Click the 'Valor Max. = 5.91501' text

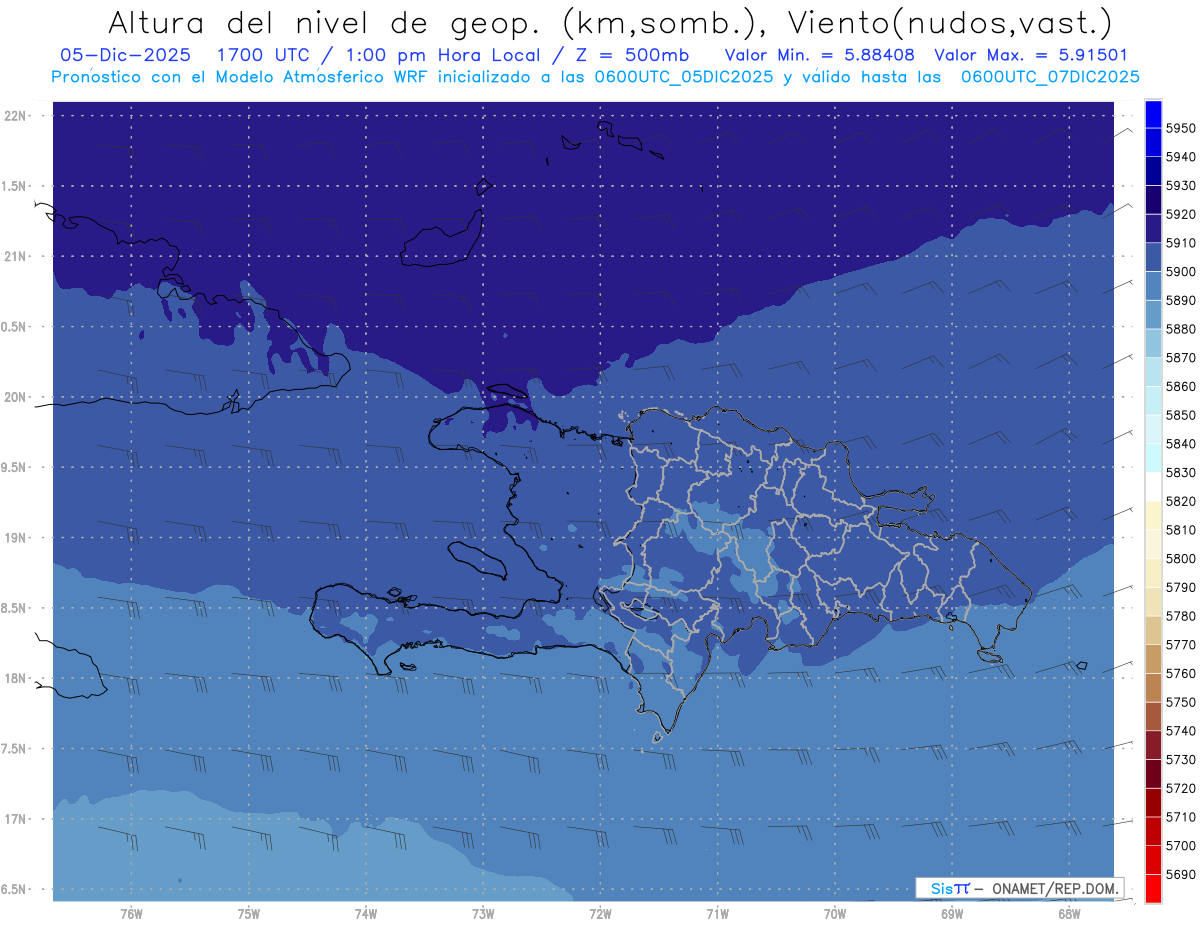(x=1033, y=56)
